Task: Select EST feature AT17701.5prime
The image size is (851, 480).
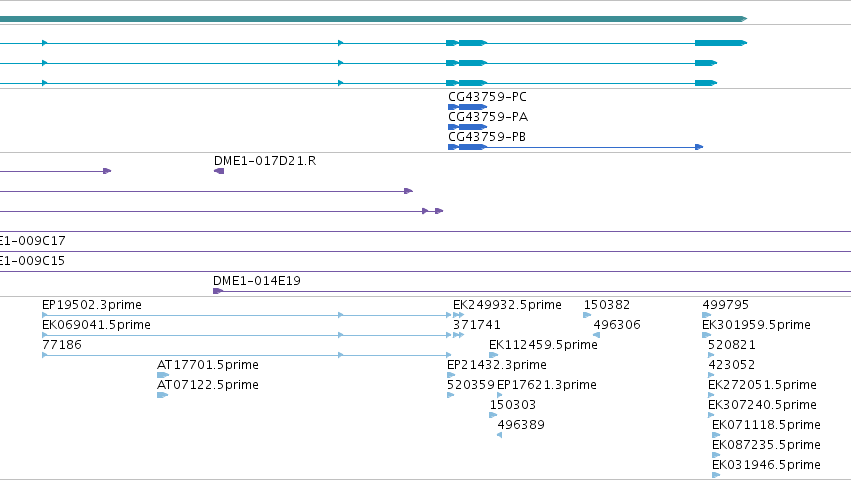Action: [x=207, y=365]
